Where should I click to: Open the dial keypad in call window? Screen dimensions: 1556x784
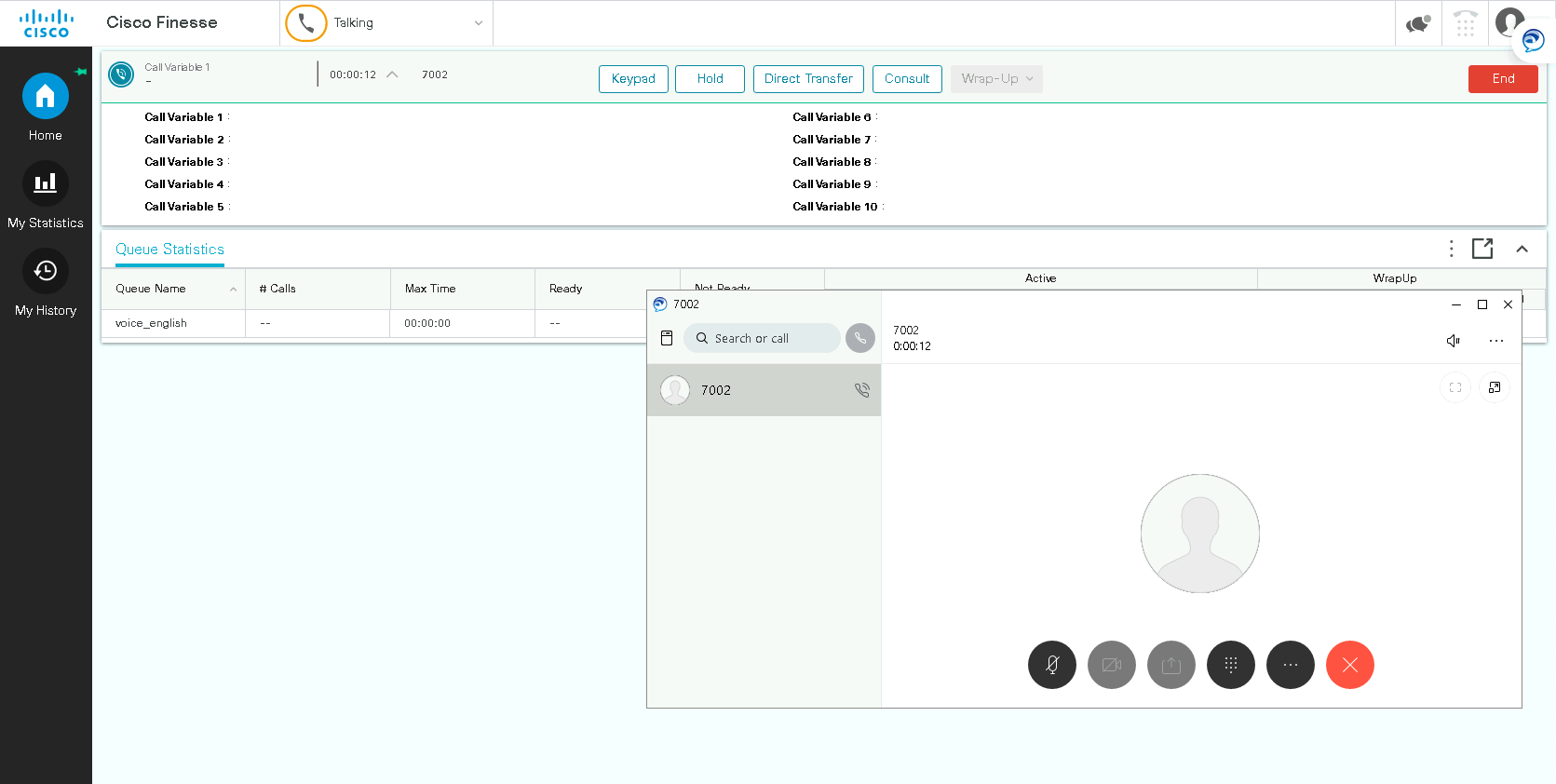click(x=1230, y=665)
